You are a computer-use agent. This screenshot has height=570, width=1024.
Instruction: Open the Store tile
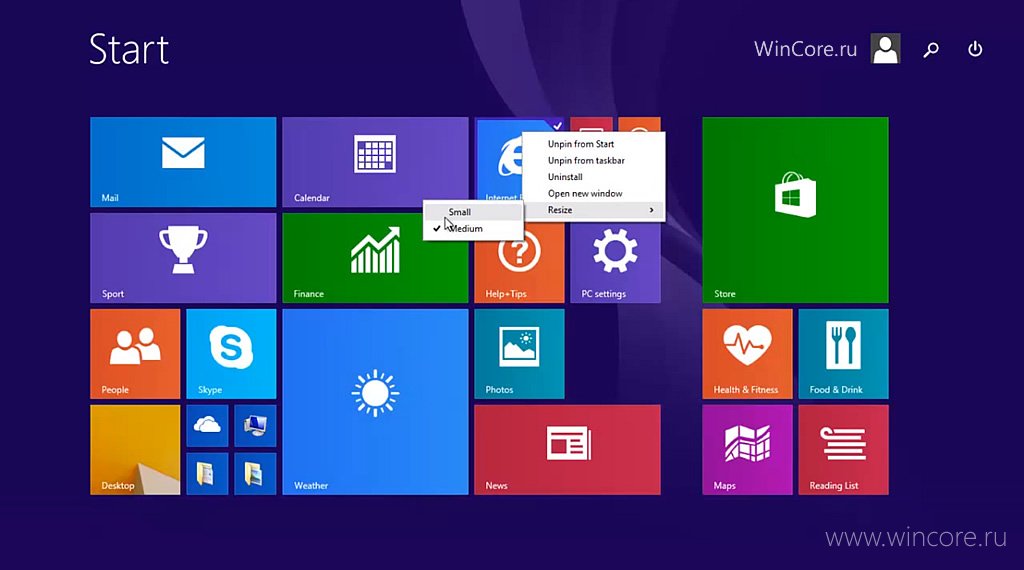pos(795,210)
